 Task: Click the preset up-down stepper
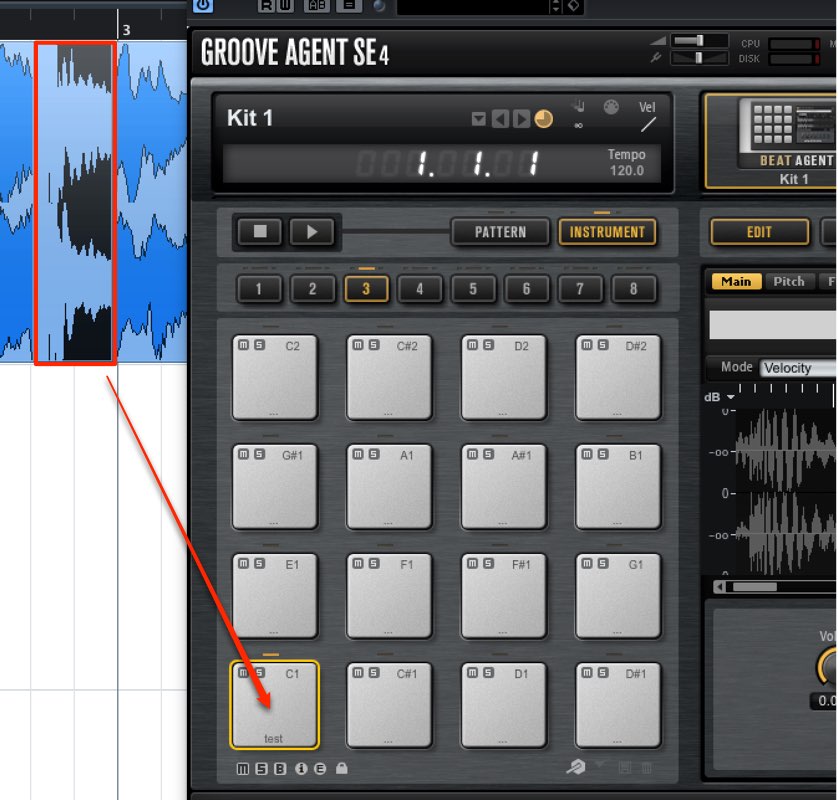[x=556, y=6]
